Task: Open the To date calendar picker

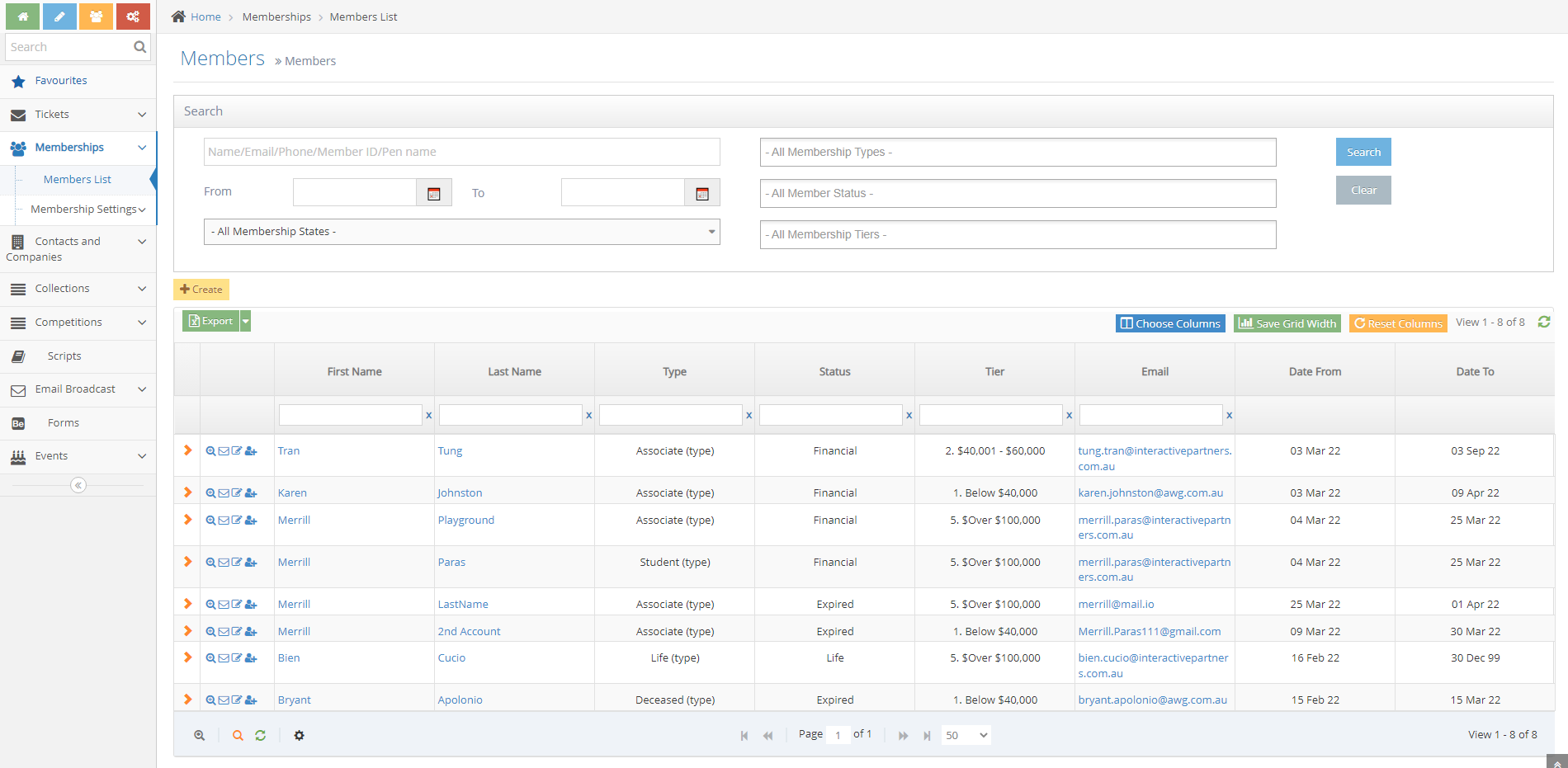Action: point(702,193)
